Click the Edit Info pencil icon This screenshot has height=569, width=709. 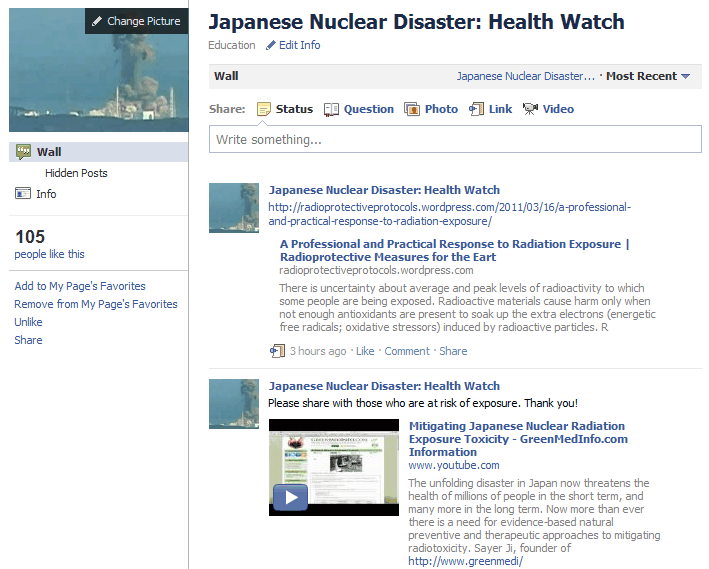pos(270,45)
